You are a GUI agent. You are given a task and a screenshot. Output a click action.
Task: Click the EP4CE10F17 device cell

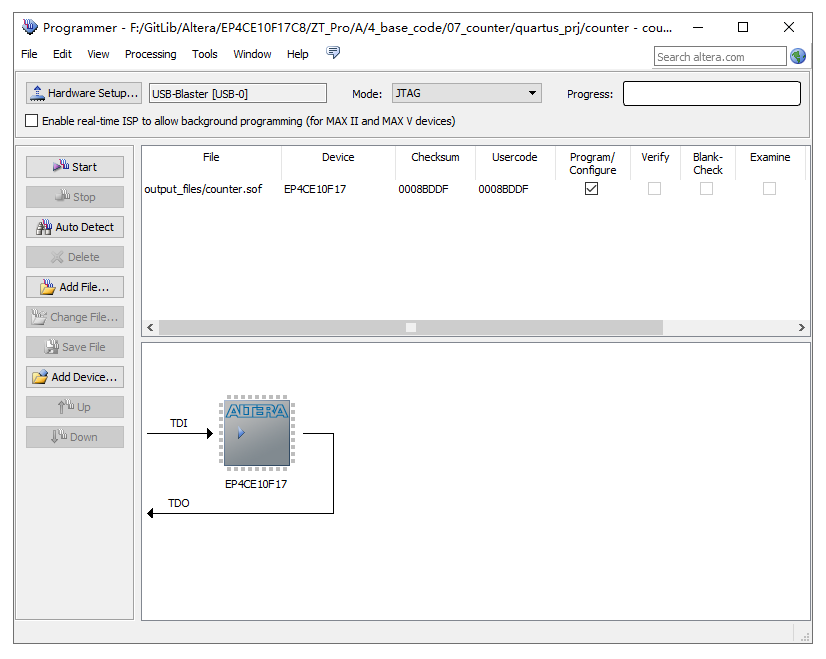tap(315, 189)
